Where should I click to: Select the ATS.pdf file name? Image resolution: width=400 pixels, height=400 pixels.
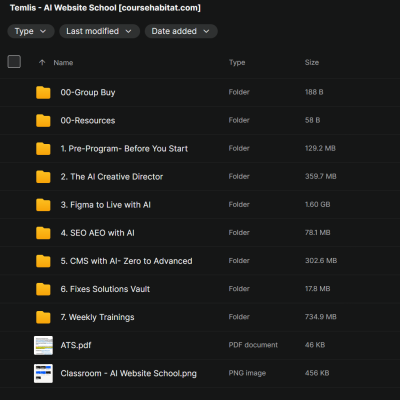pos(76,345)
